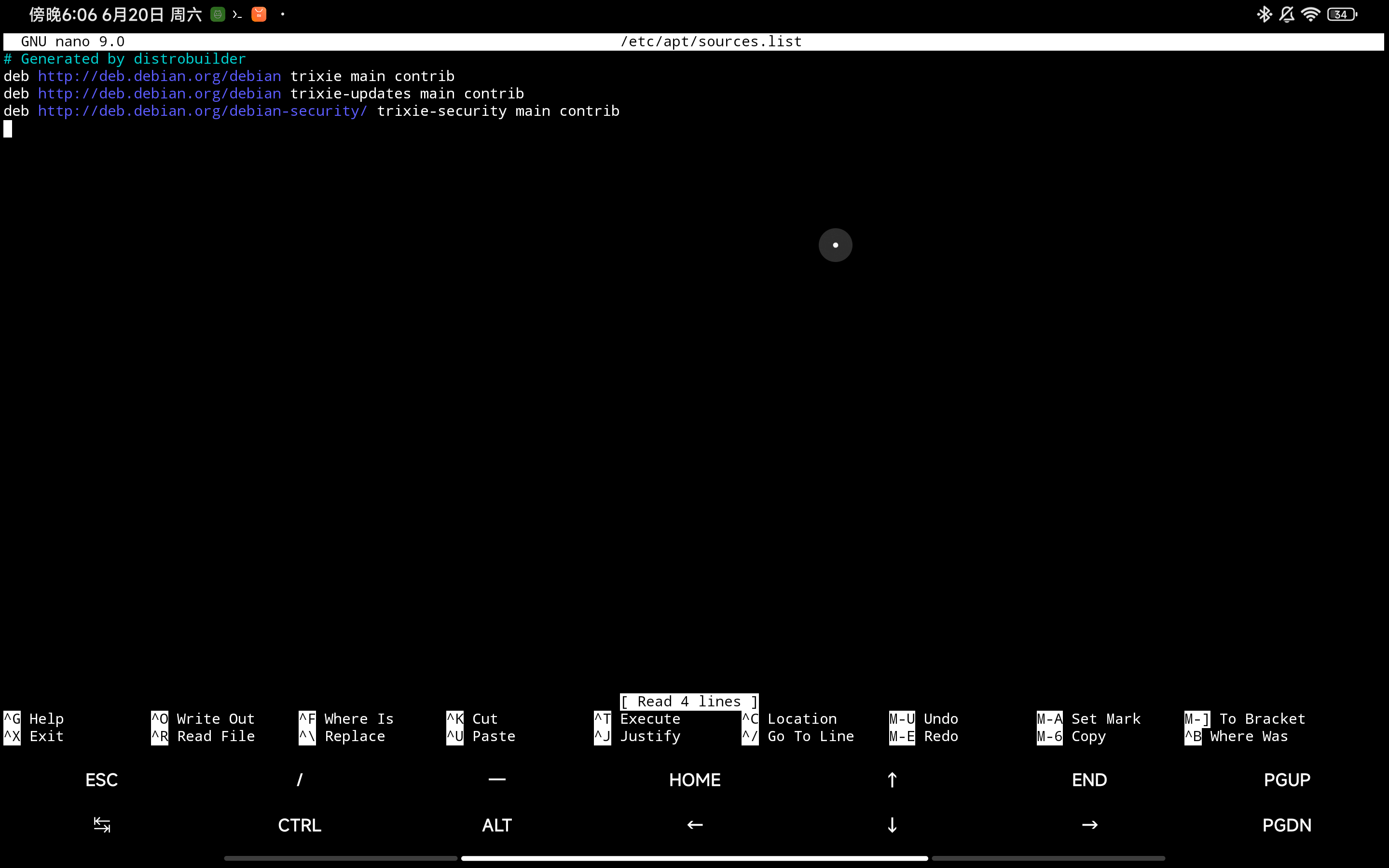This screenshot has width=1389, height=868.
Task: Click the M-A Set Mark shortcut
Action: tap(1089, 719)
